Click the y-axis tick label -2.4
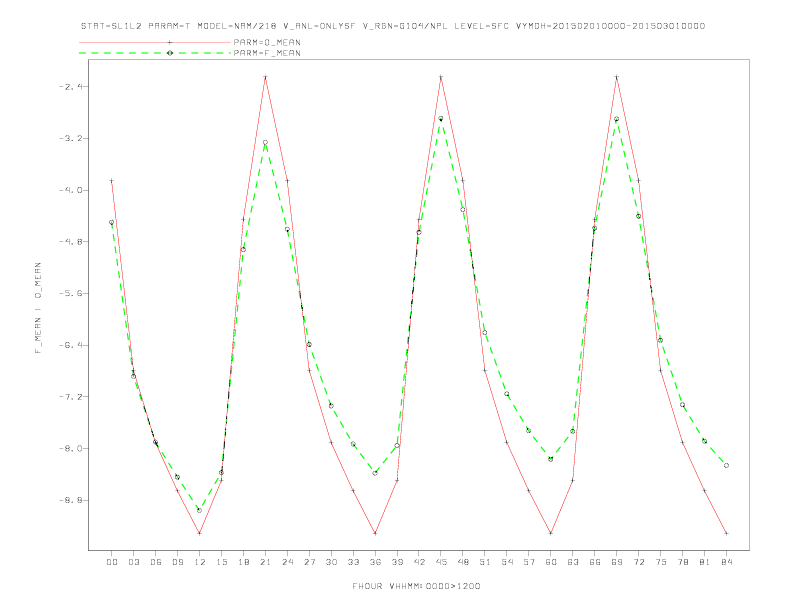Image resolution: width=792 pixels, height=612 pixels. point(71,87)
